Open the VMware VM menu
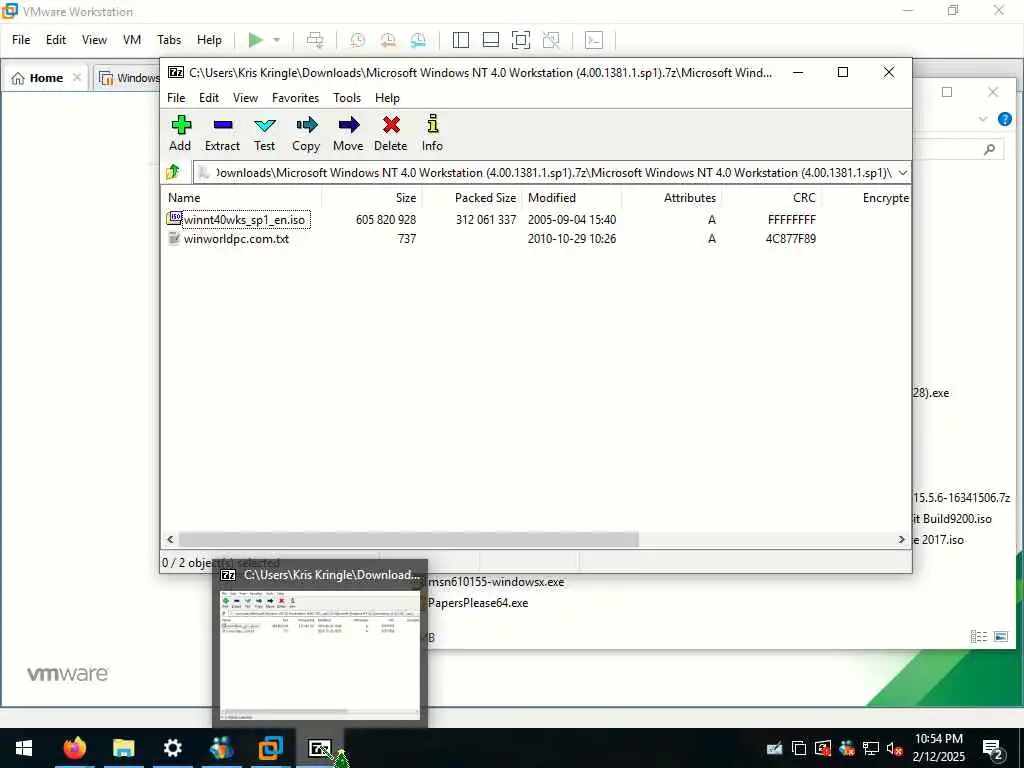1024x768 pixels. (132, 40)
